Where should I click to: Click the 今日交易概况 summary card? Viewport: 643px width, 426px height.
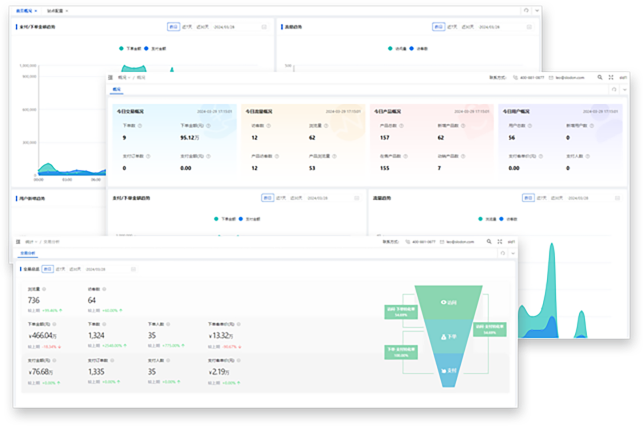(172, 141)
